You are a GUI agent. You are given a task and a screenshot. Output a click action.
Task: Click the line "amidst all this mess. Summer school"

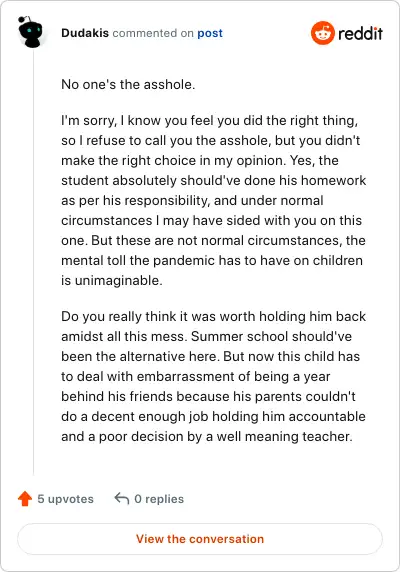(206, 336)
